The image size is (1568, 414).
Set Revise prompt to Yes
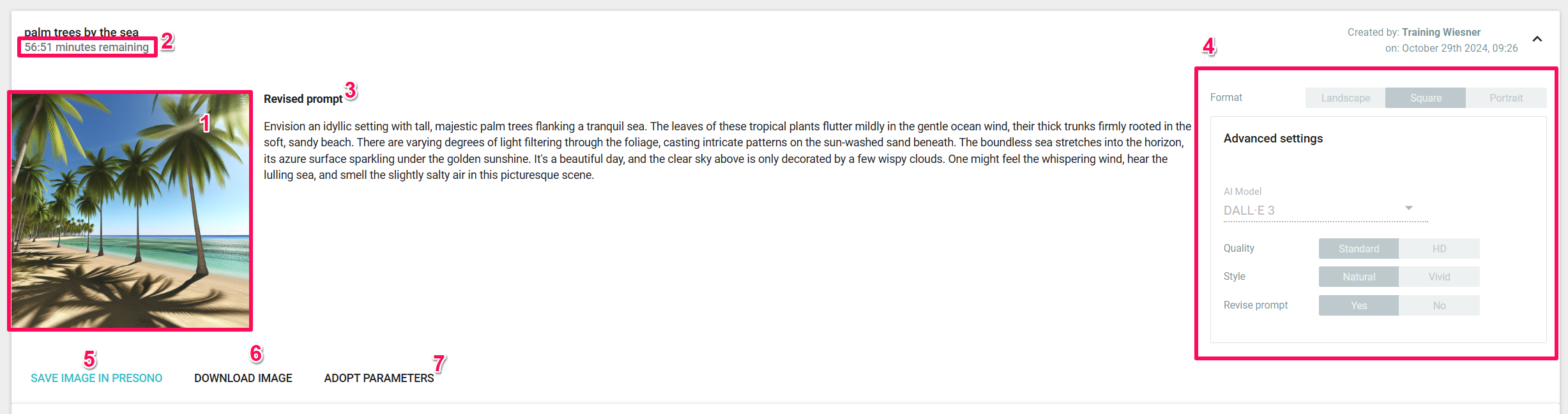tap(1359, 305)
